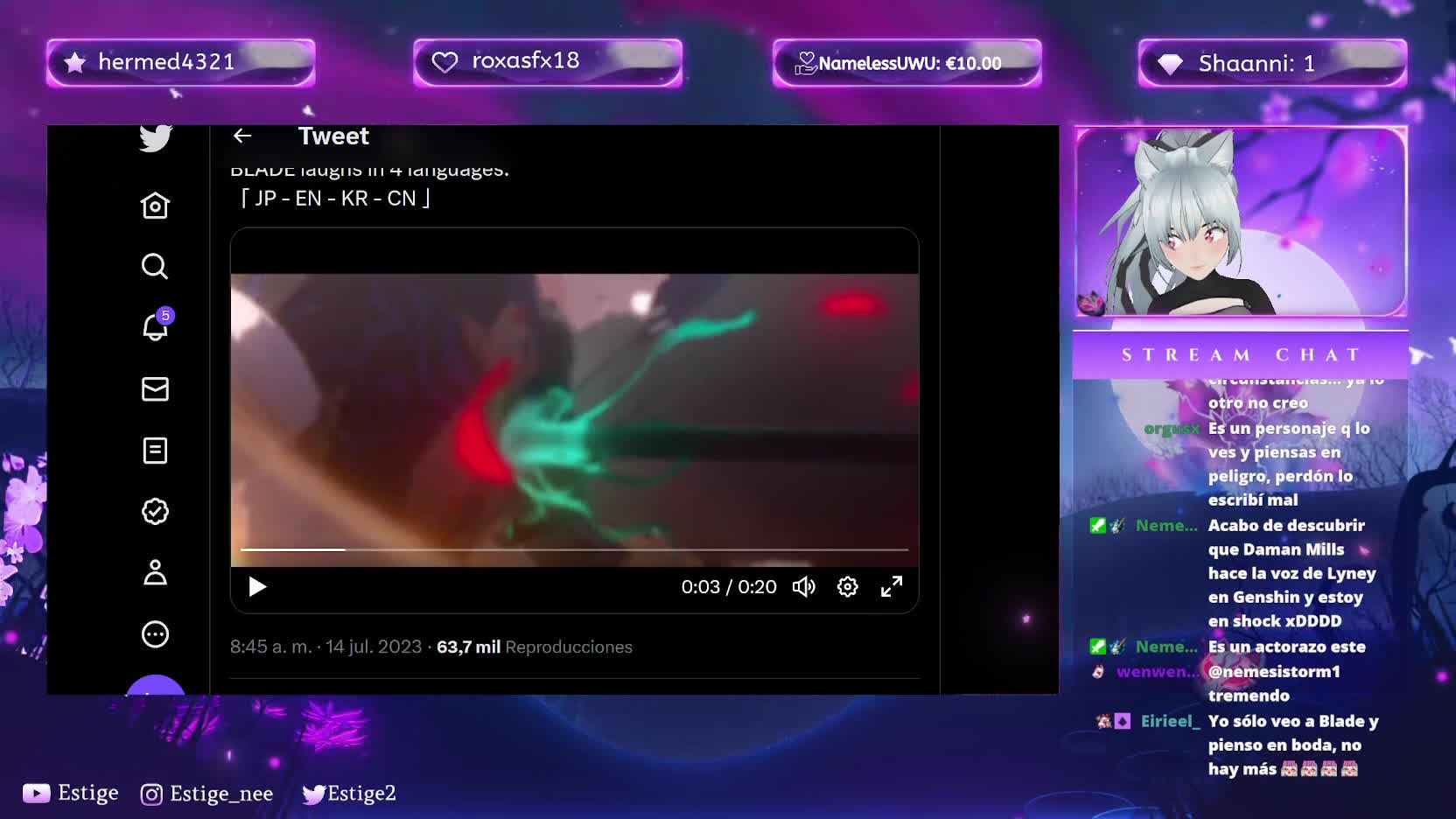Click the wenwen badge icon in chat
The height and width of the screenshot is (819, 1456).
click(1098, 672)
